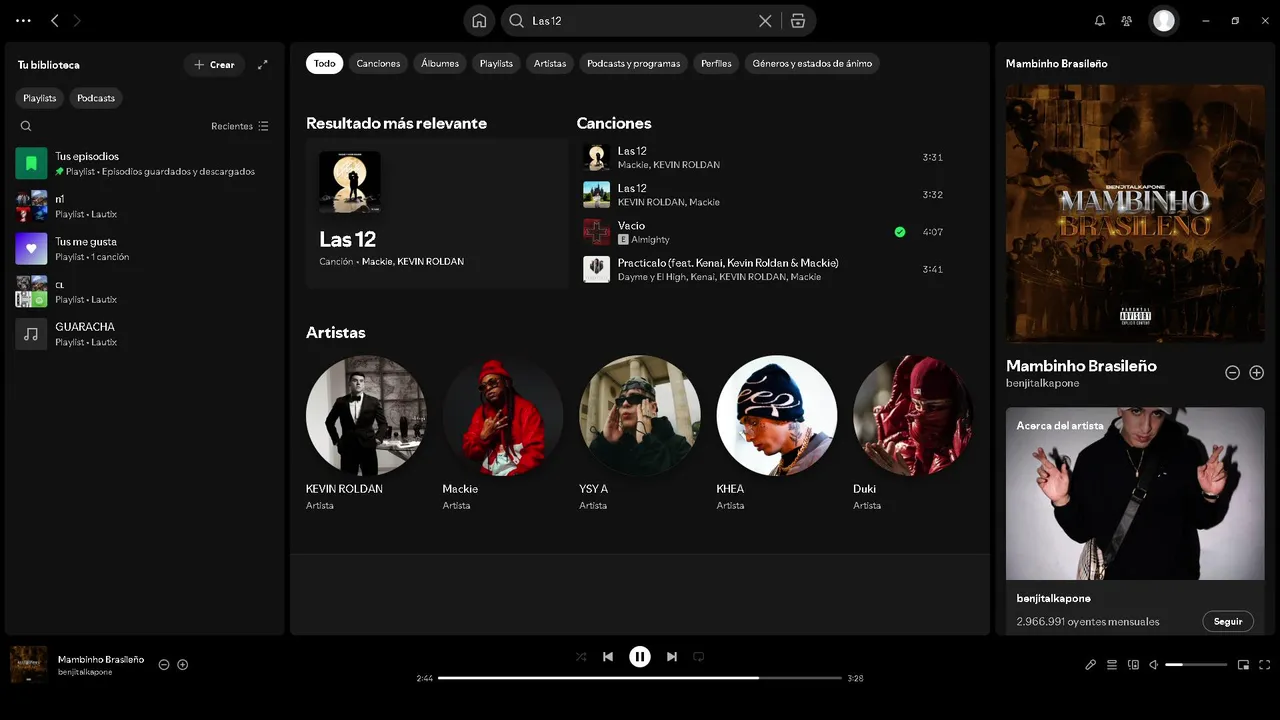Screen dimensions: 1280x720
Task: Open the Mackie artist card
Action: click(x=503, y=434)
